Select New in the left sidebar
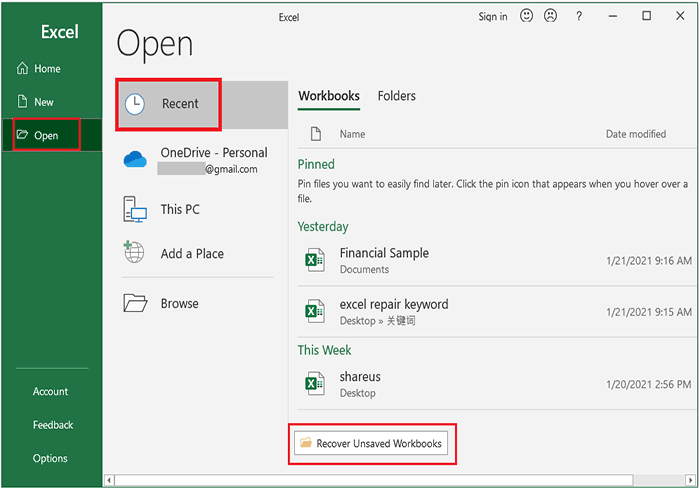The image size is (700, 490). point(44,102)
